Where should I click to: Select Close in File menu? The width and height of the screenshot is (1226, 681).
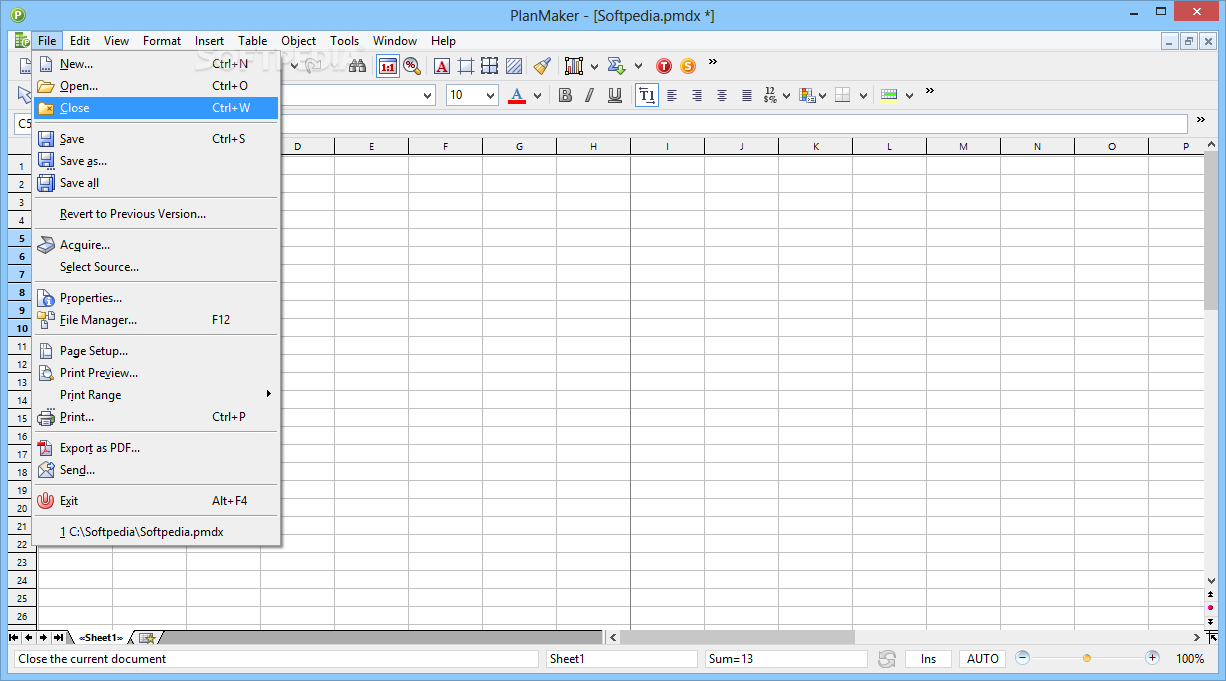click(156, 108)
